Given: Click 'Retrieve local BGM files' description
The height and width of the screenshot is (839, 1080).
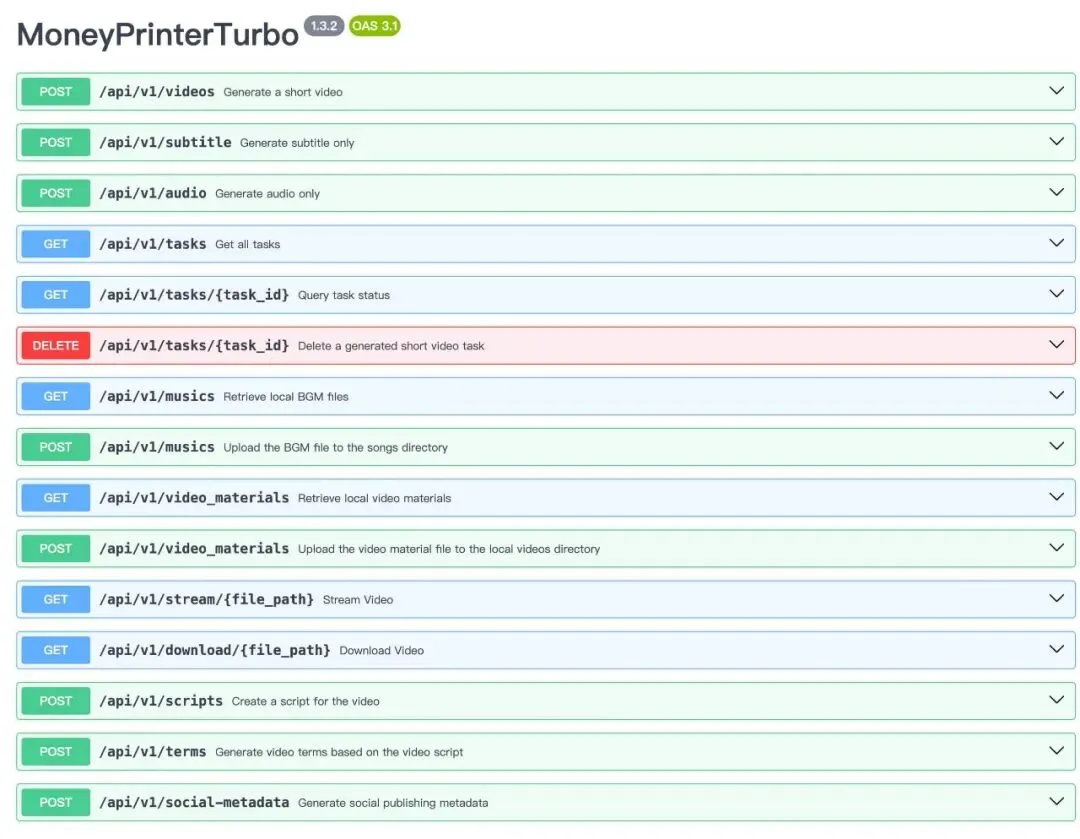Looking at the screenshot, I should pos(286,397).
